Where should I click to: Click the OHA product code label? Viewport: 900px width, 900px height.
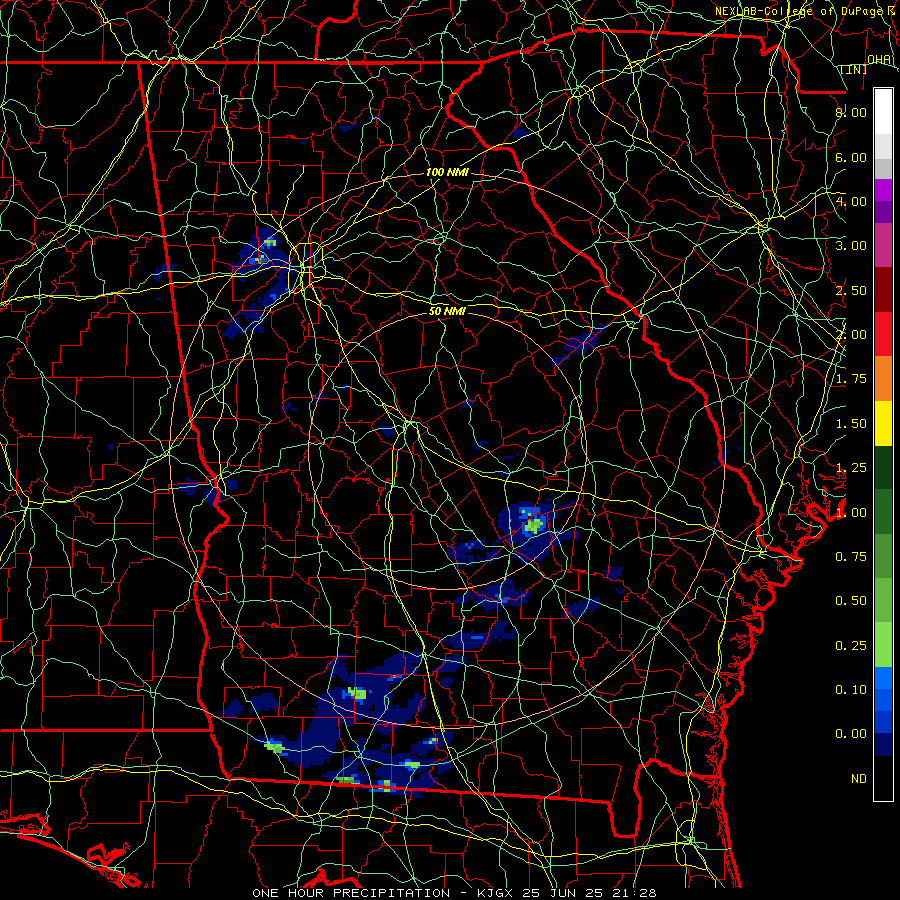click(879, 59)
